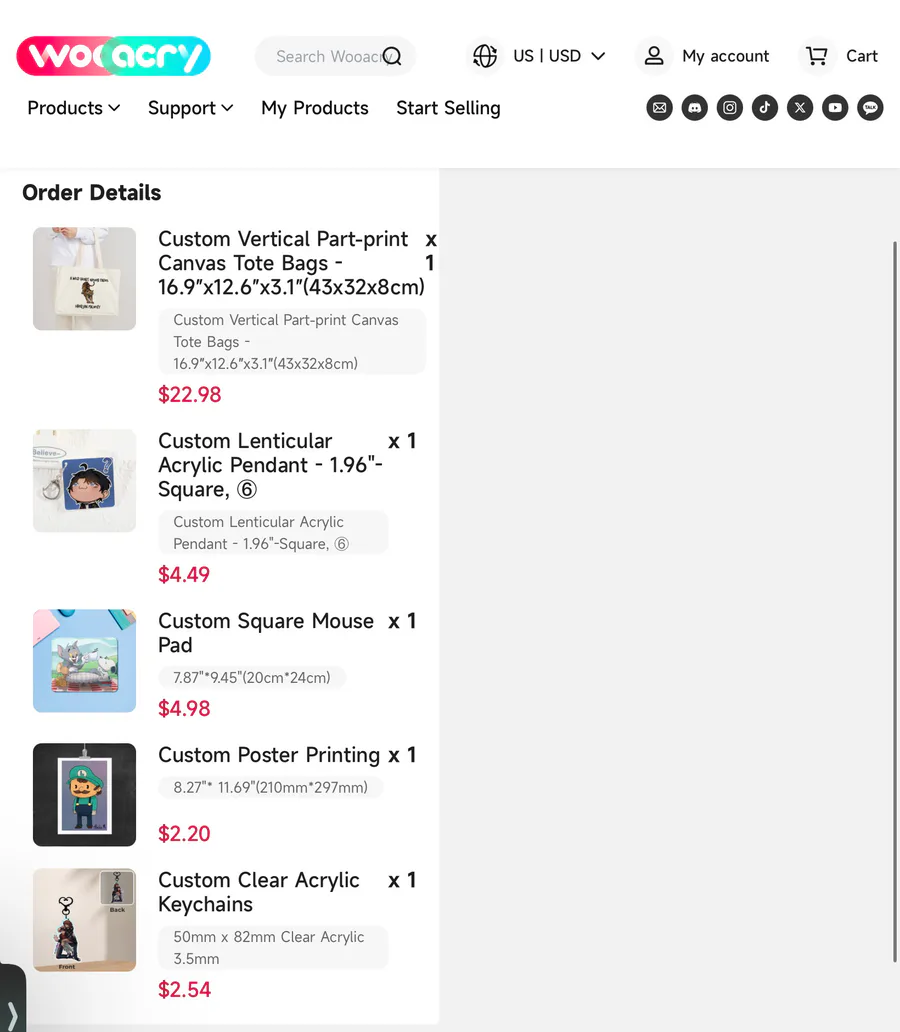The image size is (900, 1032).
Task: Click the email envelope icon
Action: tap(659, 108)
